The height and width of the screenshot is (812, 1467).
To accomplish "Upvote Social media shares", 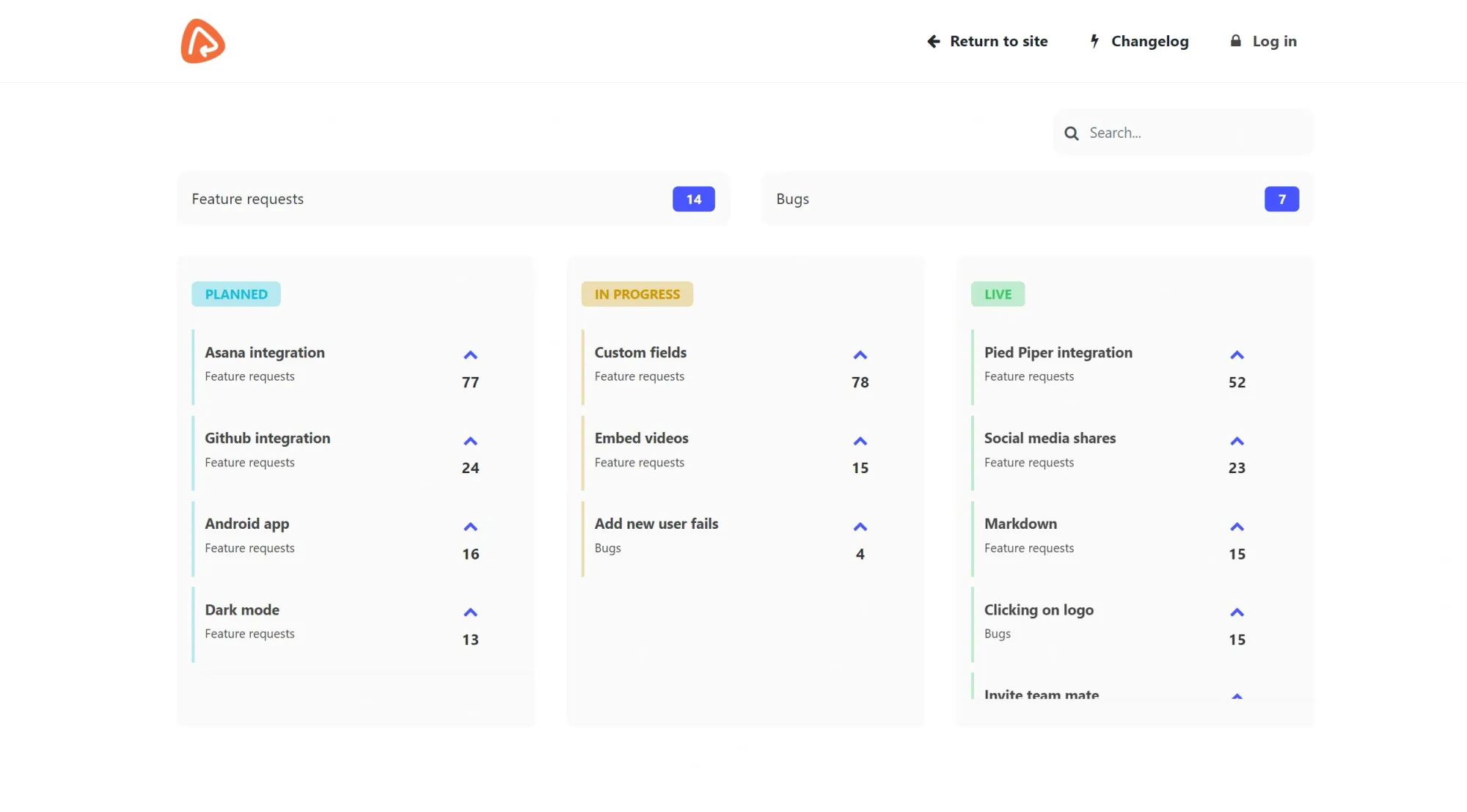I will 1237,441.
